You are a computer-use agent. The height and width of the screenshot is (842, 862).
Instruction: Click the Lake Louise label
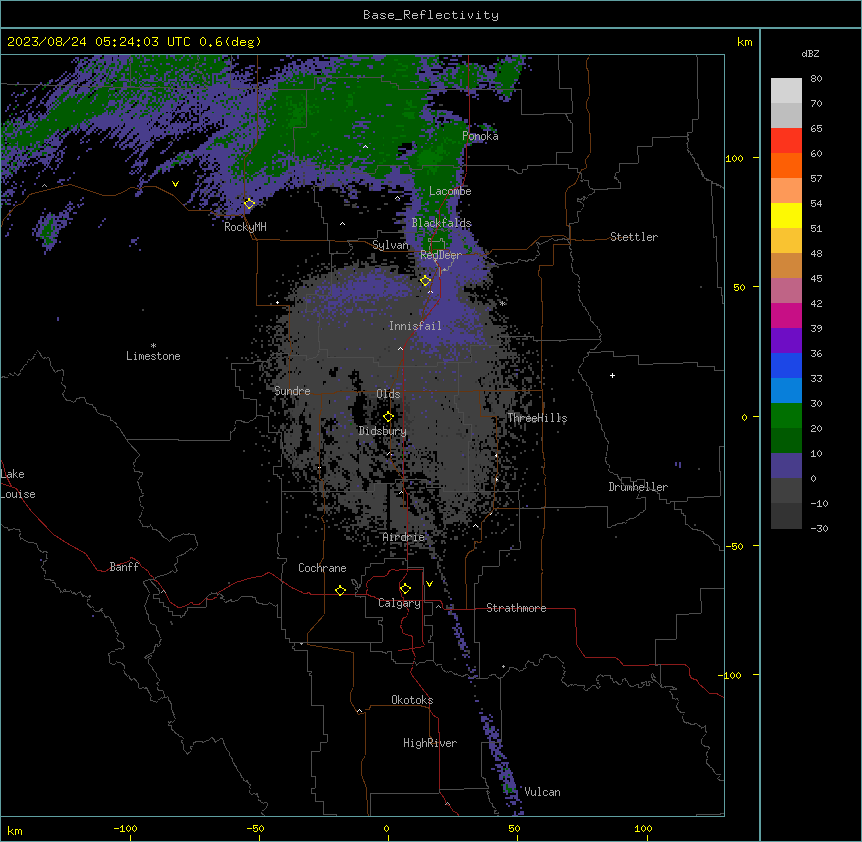point(18,484)
